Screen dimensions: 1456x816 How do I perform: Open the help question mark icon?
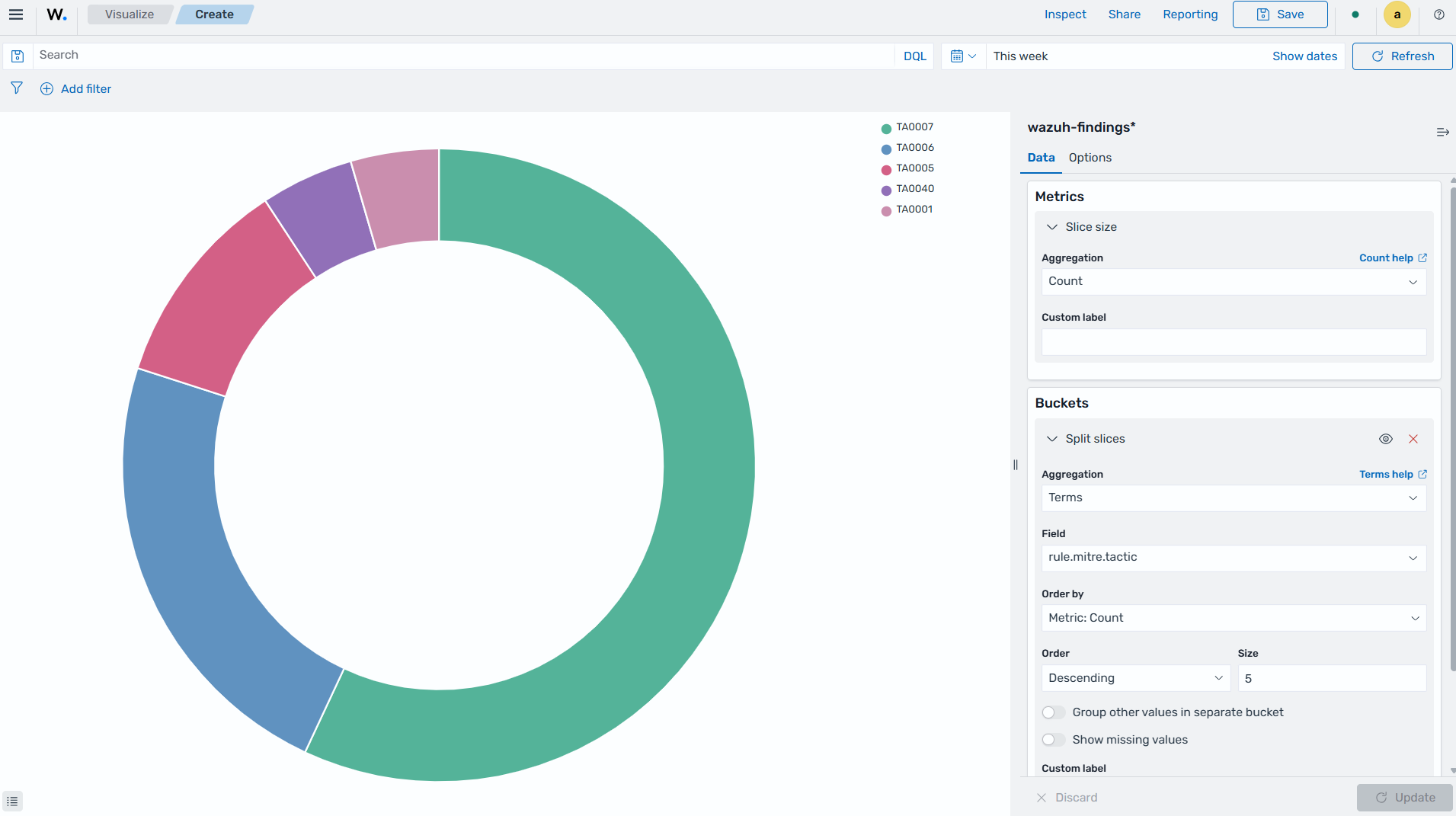click(1439, 14)
